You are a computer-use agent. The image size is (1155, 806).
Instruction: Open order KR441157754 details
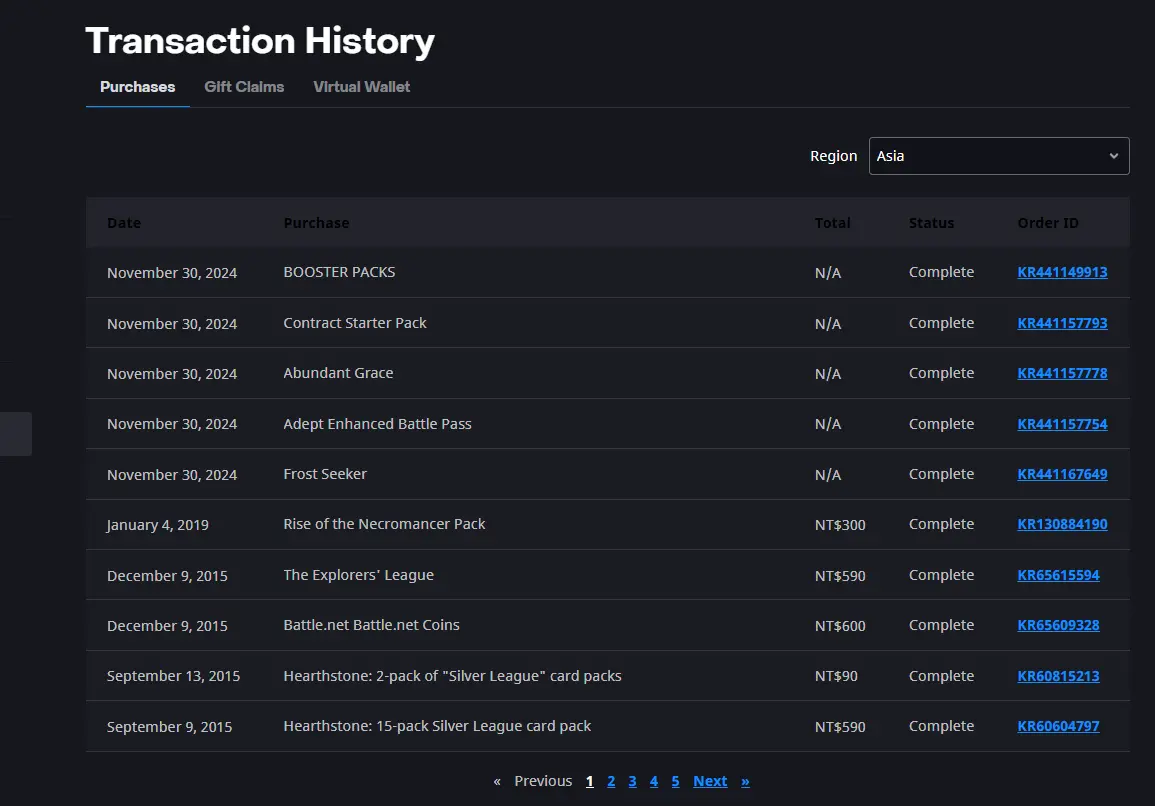[1062, 424]
